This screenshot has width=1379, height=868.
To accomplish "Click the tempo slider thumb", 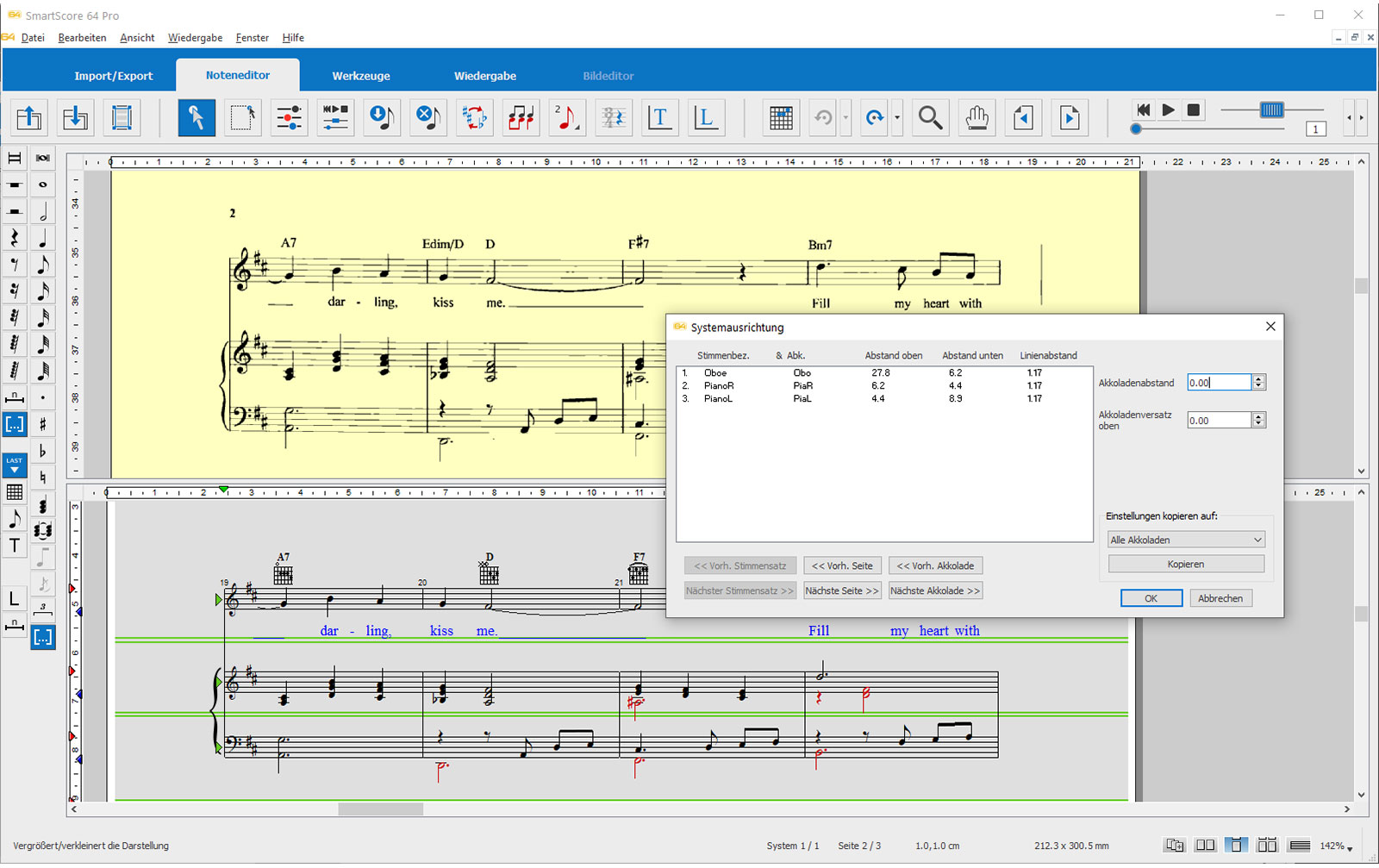I will [1272, 109].
